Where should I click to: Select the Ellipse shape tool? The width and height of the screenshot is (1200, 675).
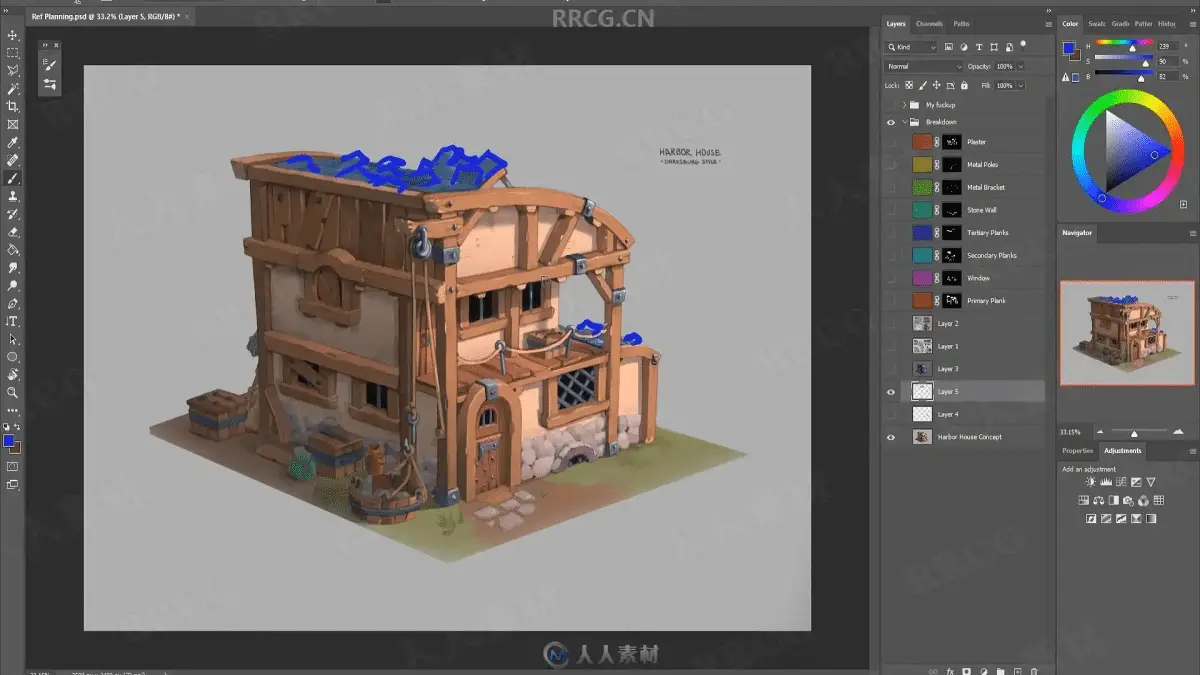[13, 357]
